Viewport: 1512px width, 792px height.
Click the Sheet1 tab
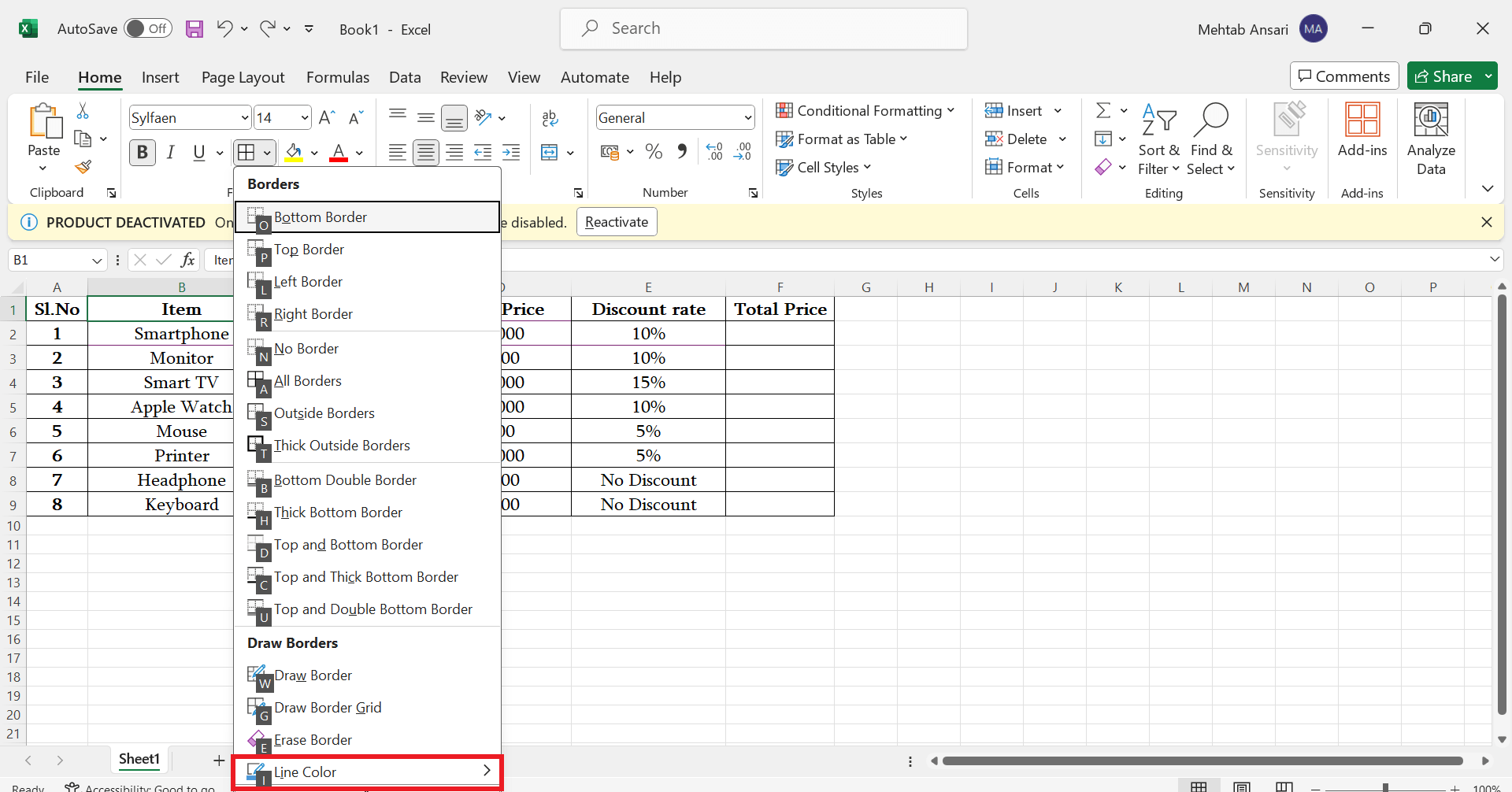tap(139, 759)
